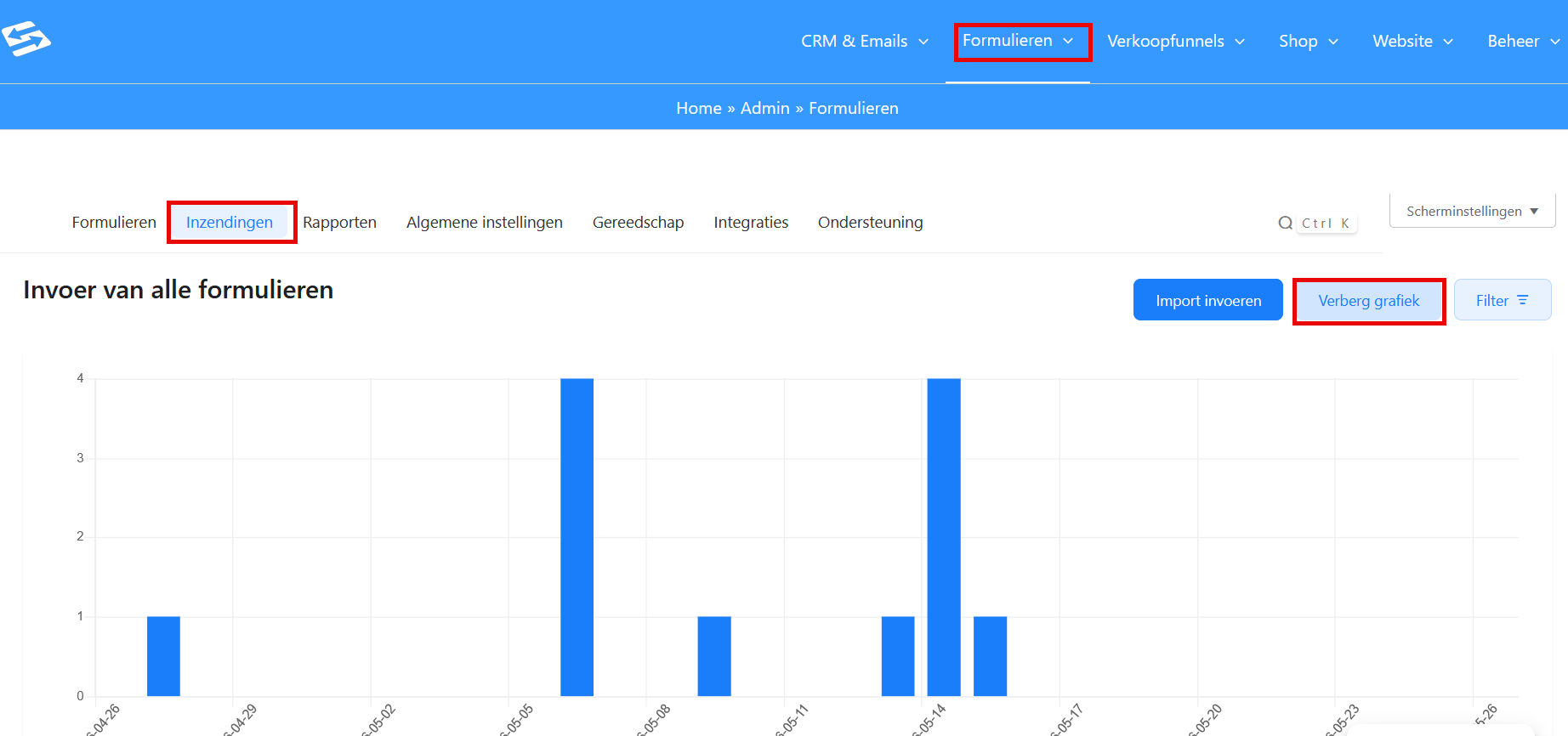Select the Integraties tab
1568x736 pixels.
pos(751,222)
